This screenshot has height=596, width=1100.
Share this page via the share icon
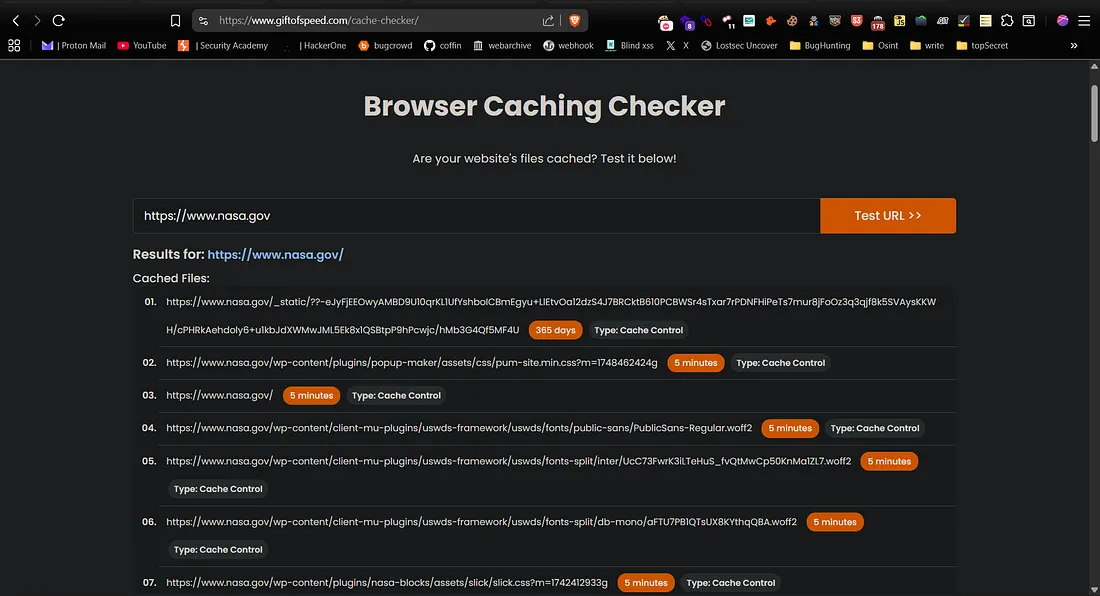(x=548, y=21)
